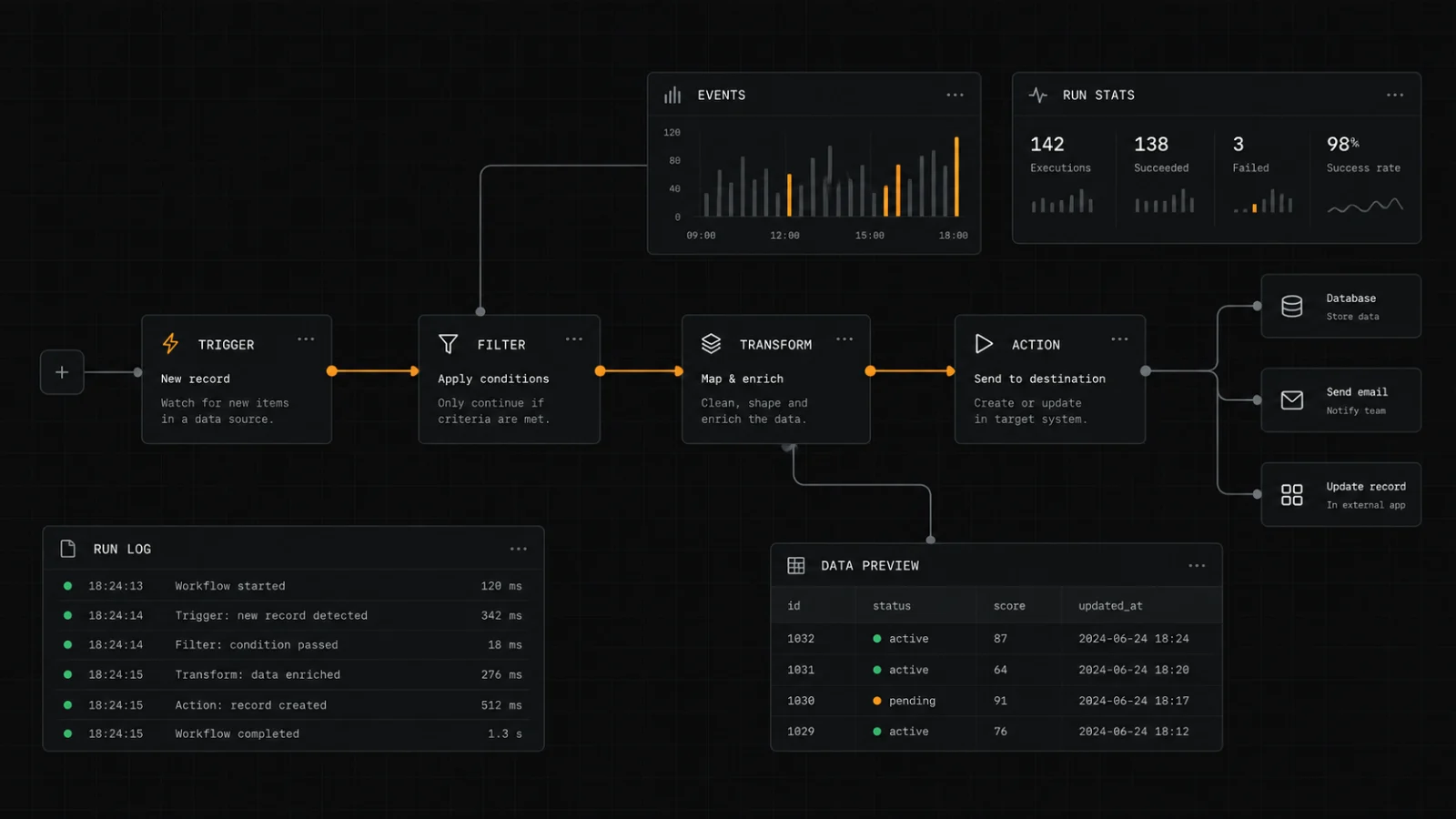
Task: Click the Send email envelope icon
Action: point(1292,400)
